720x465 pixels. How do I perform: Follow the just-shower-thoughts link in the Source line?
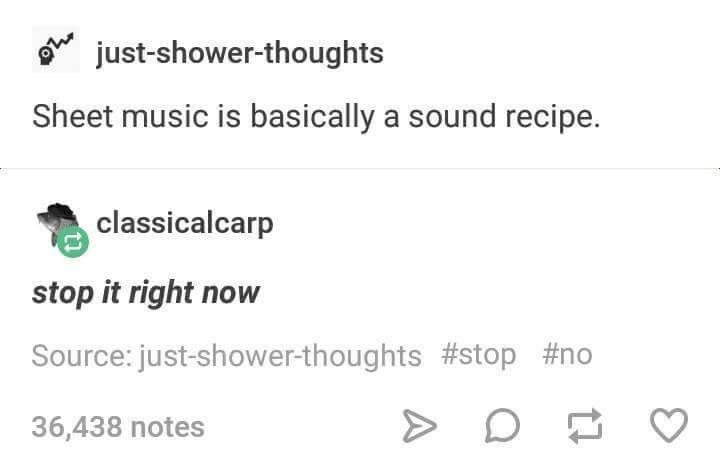coord(280,356)
